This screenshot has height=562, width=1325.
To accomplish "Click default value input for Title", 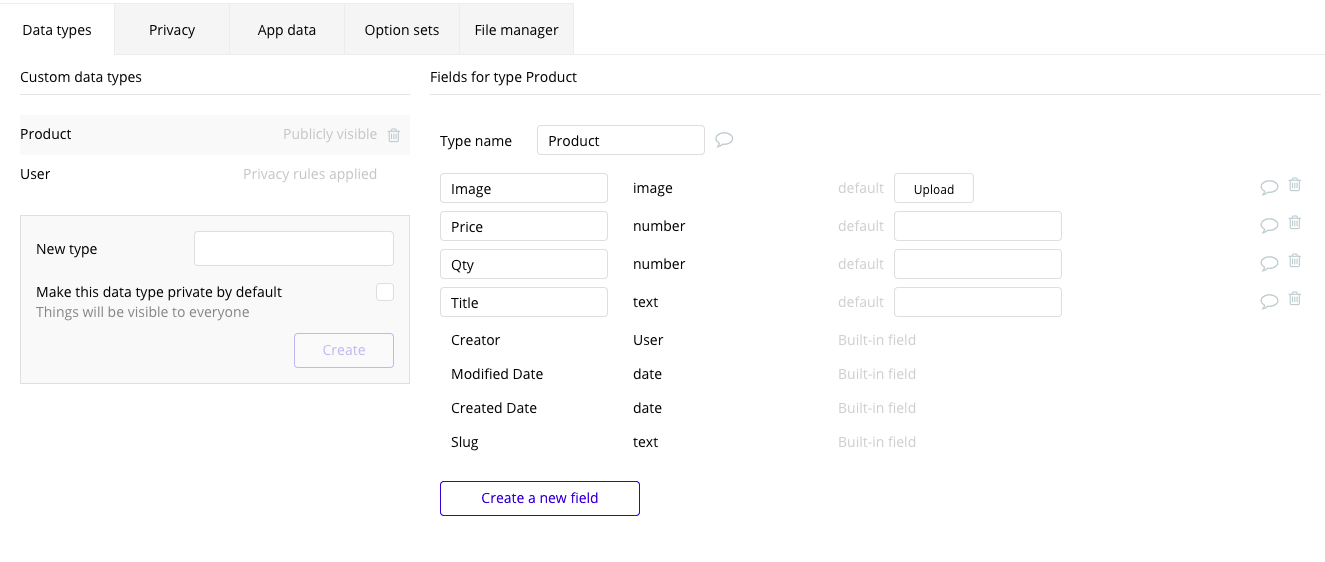I will coord(978,302).
